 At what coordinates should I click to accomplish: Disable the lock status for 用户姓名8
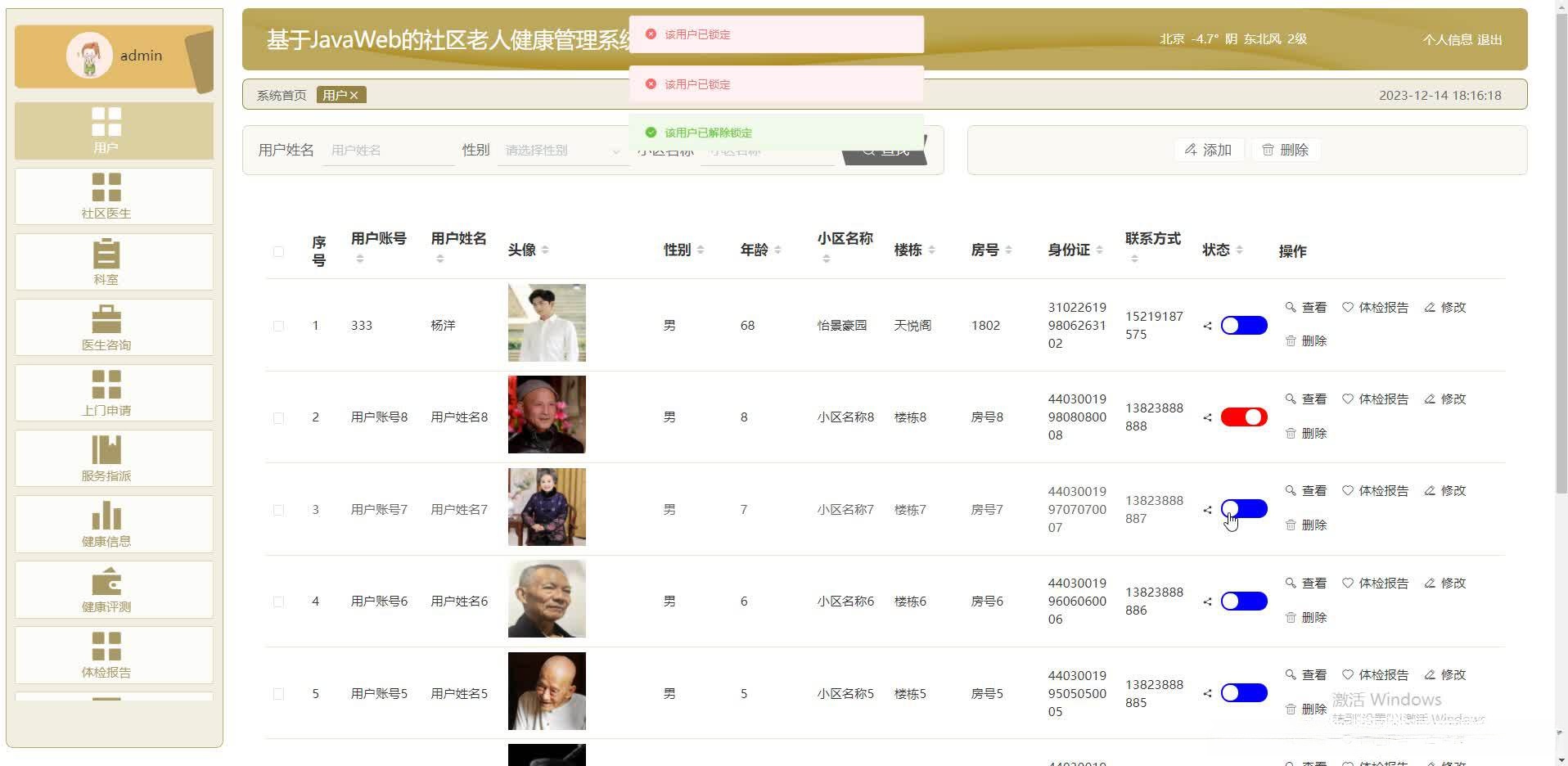[1243, 417]
